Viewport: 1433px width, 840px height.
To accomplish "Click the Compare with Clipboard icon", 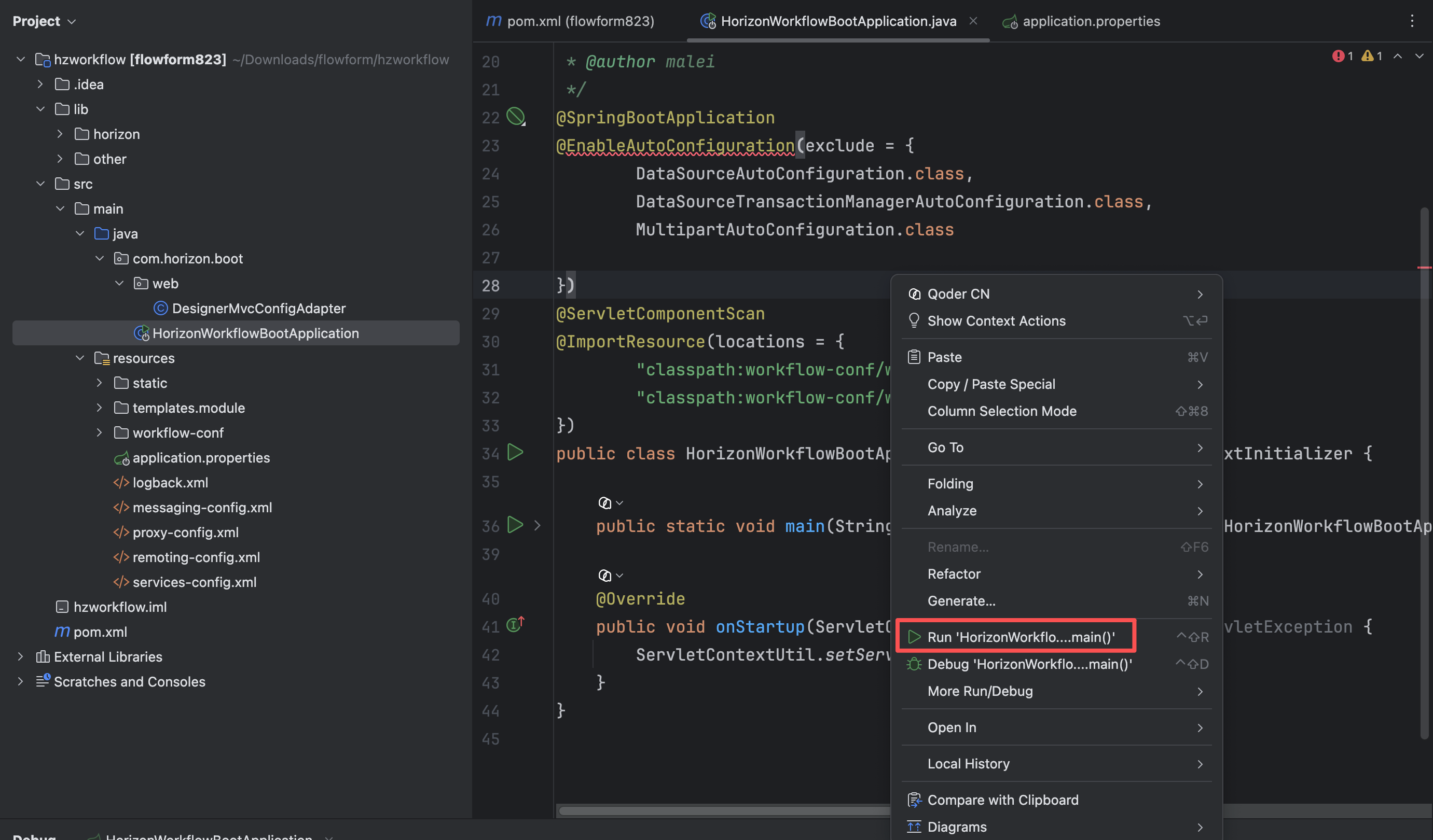I will click(x=914, y=800).
